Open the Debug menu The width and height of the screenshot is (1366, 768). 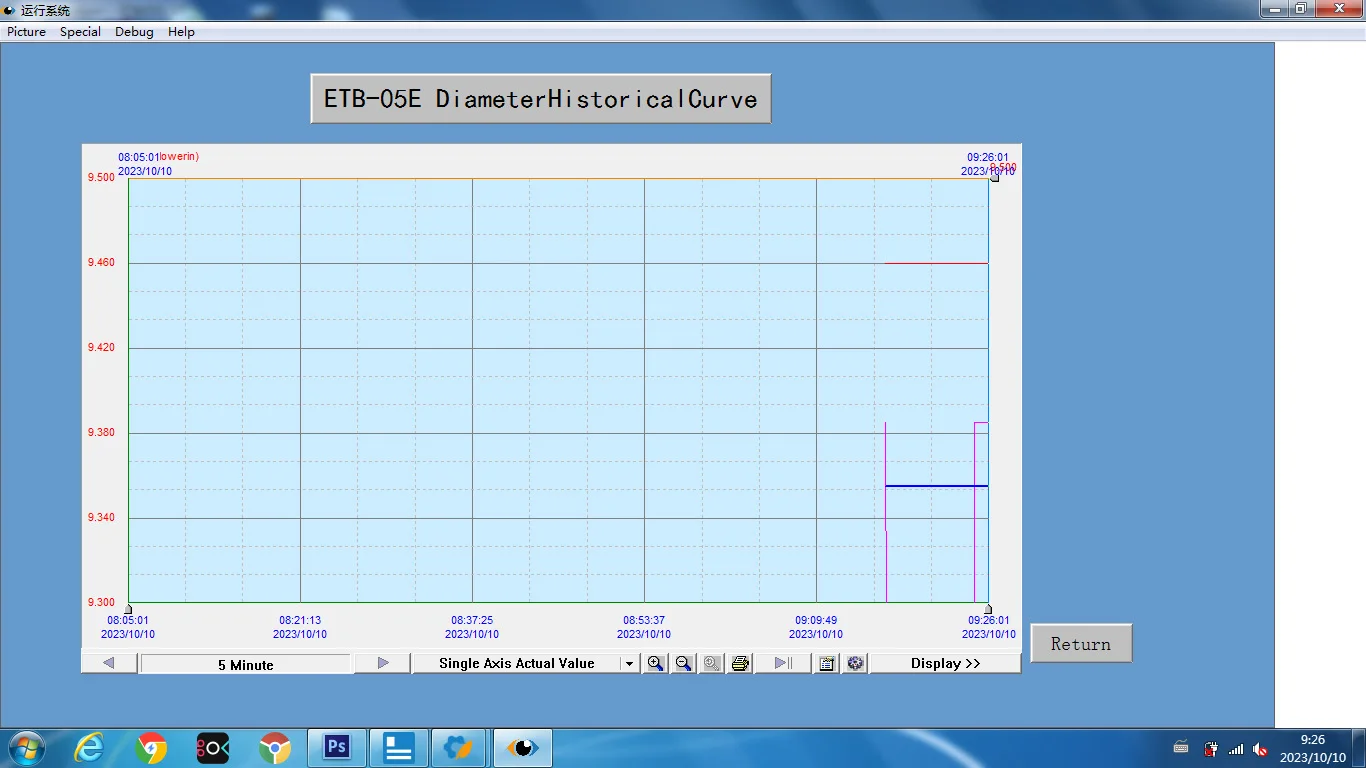point(134,32)
